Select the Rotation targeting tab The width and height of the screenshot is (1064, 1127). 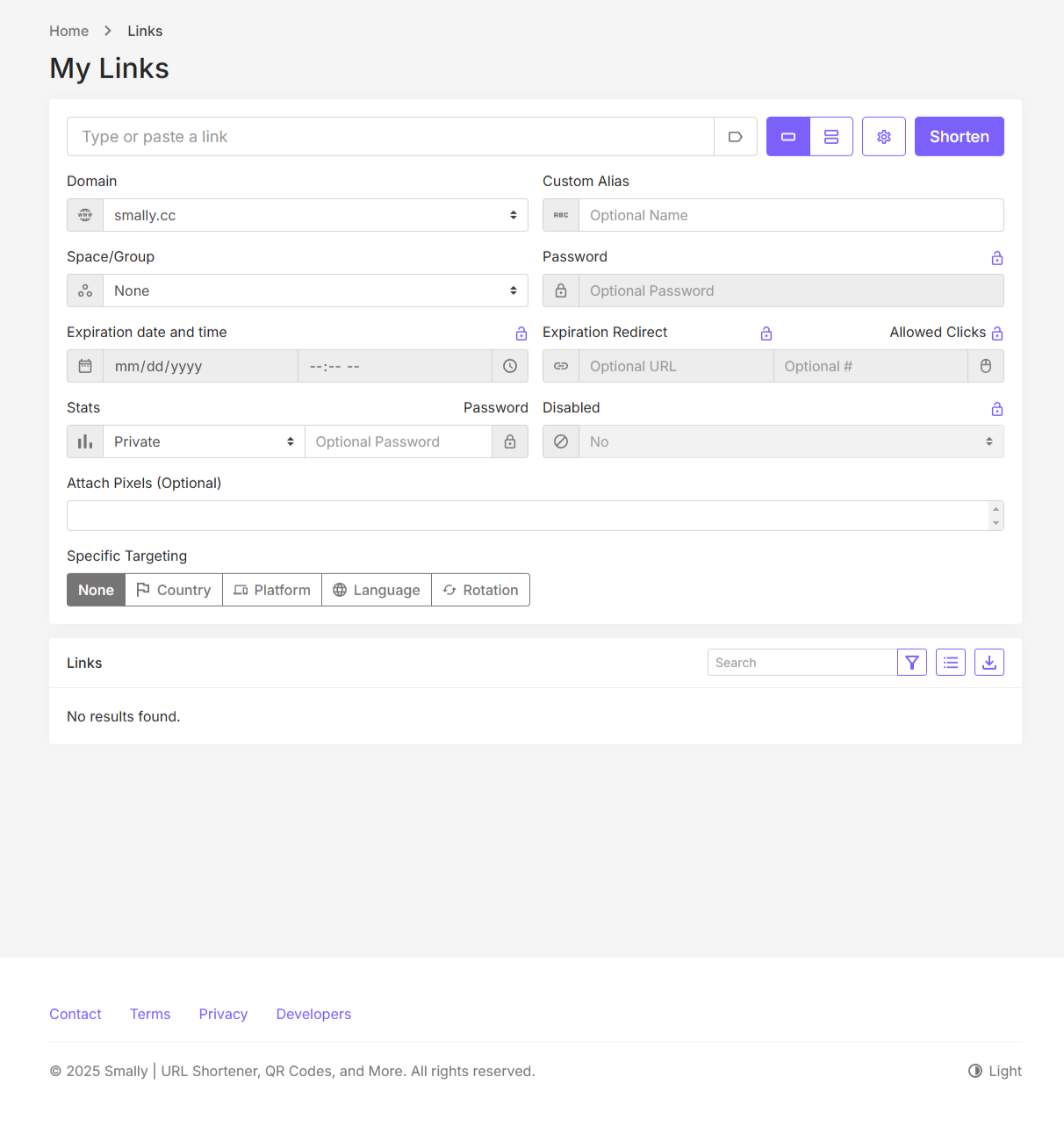tap(480, 590)
